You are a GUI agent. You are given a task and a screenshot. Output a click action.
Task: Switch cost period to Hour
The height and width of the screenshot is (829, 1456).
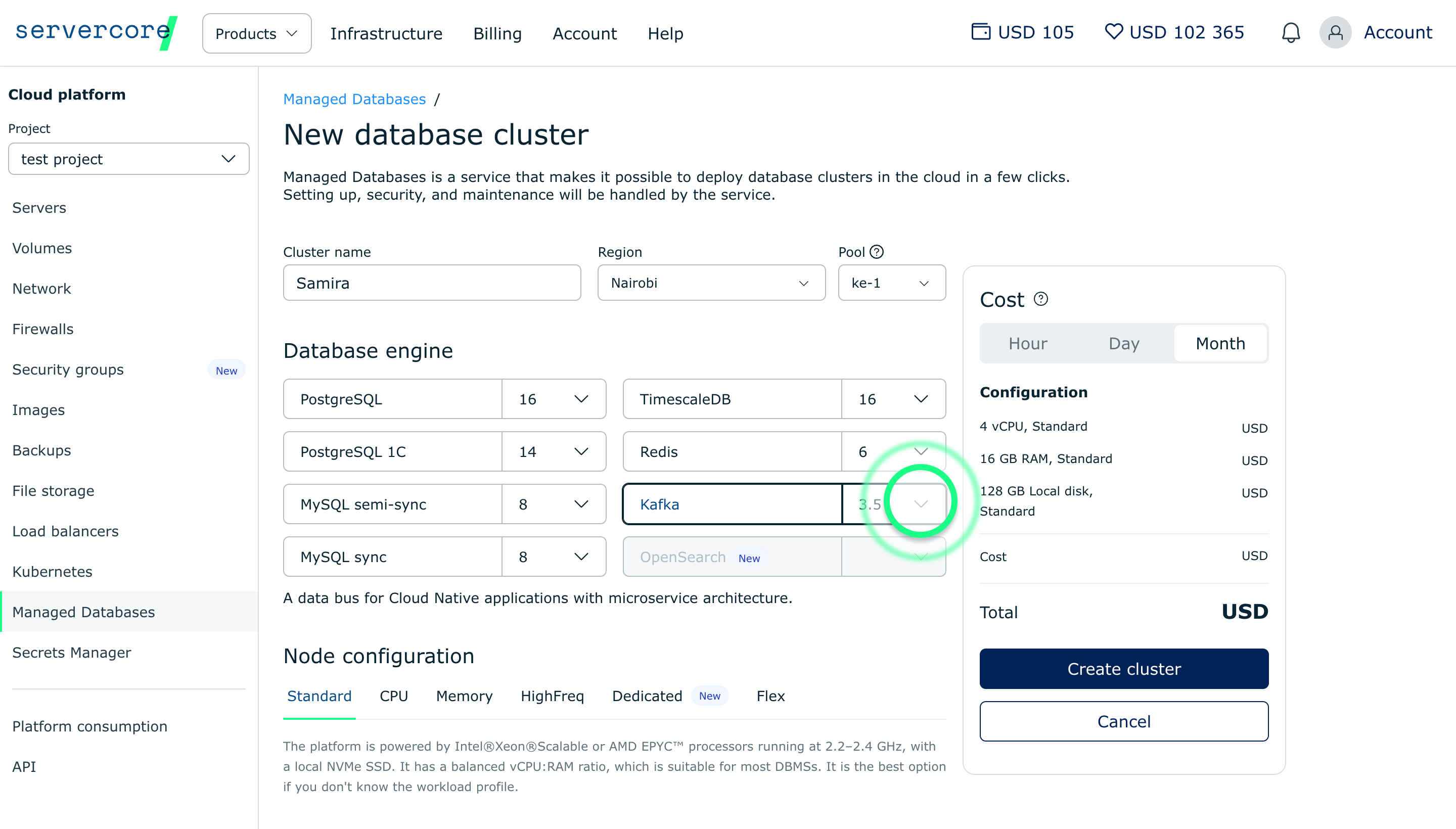[x=1027, y=343]
